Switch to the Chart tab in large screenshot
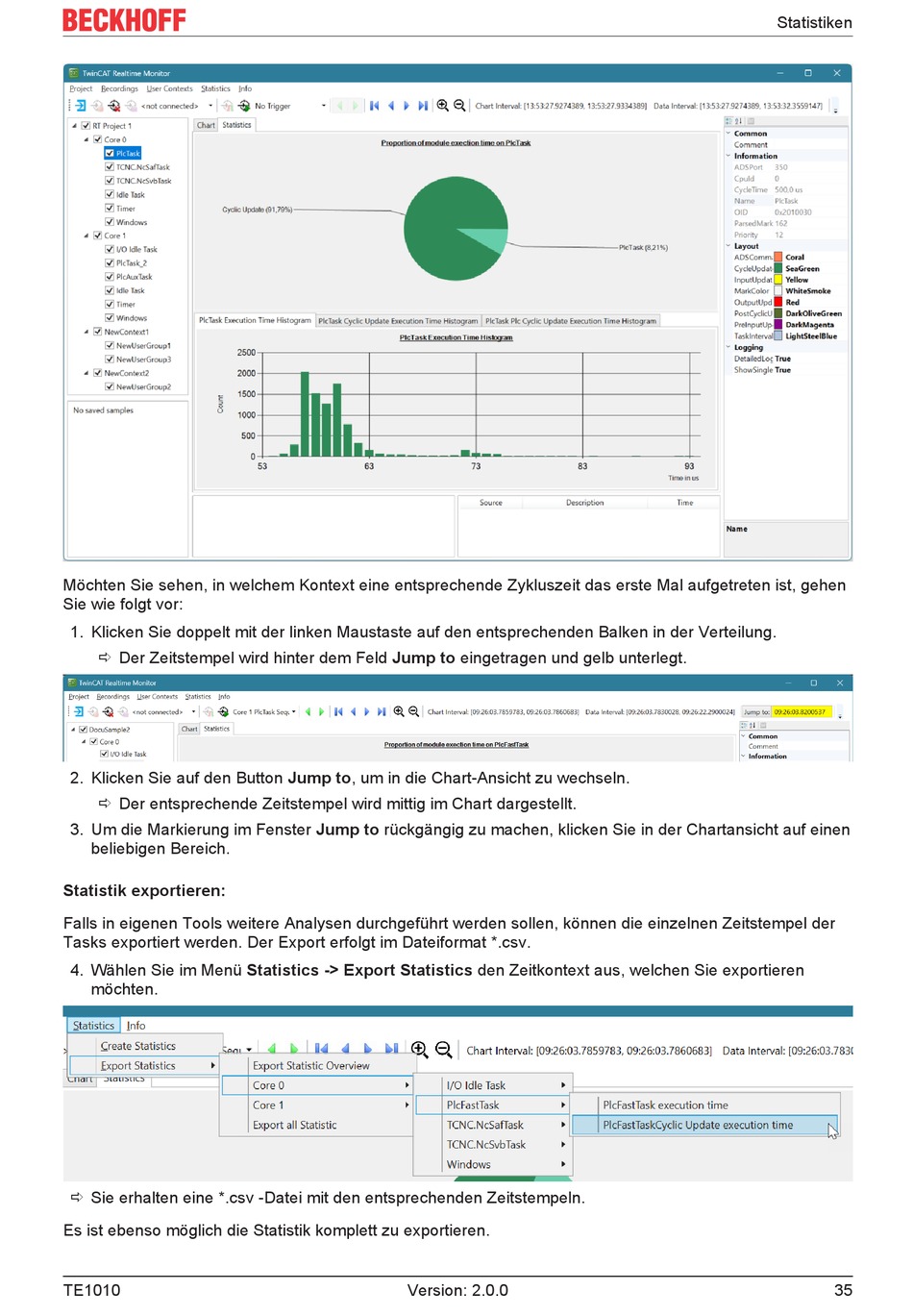Screen dimensions: 913x1316 [x=207, y=125]
